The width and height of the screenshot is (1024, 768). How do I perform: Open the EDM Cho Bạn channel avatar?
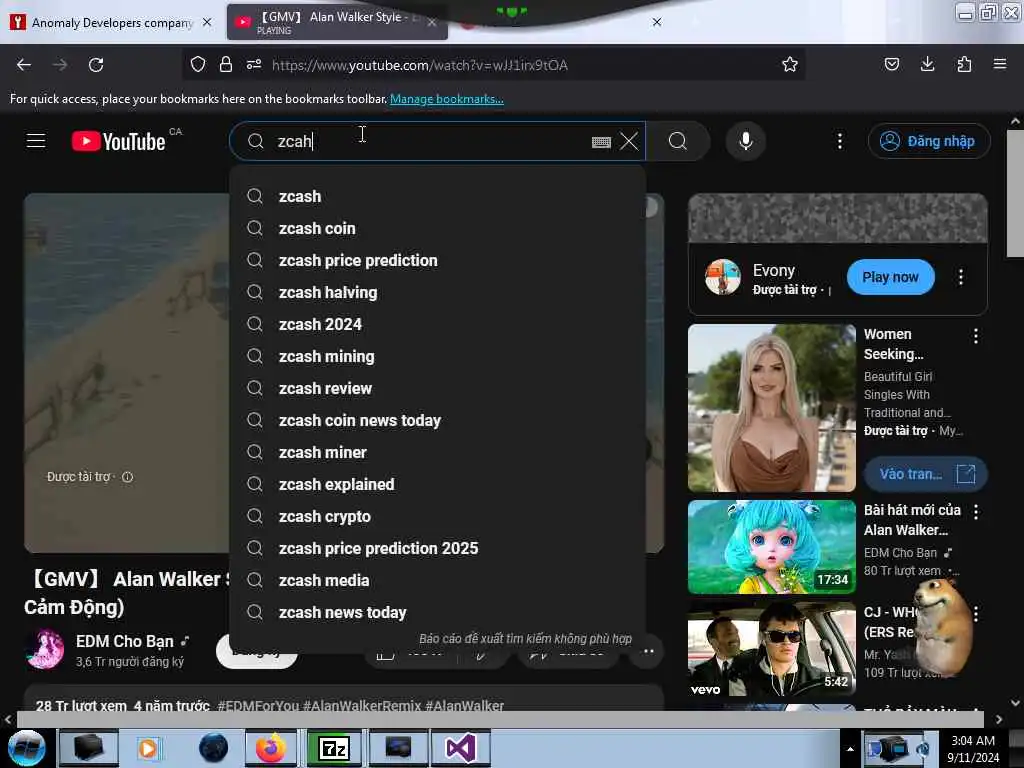coord(45,649)
